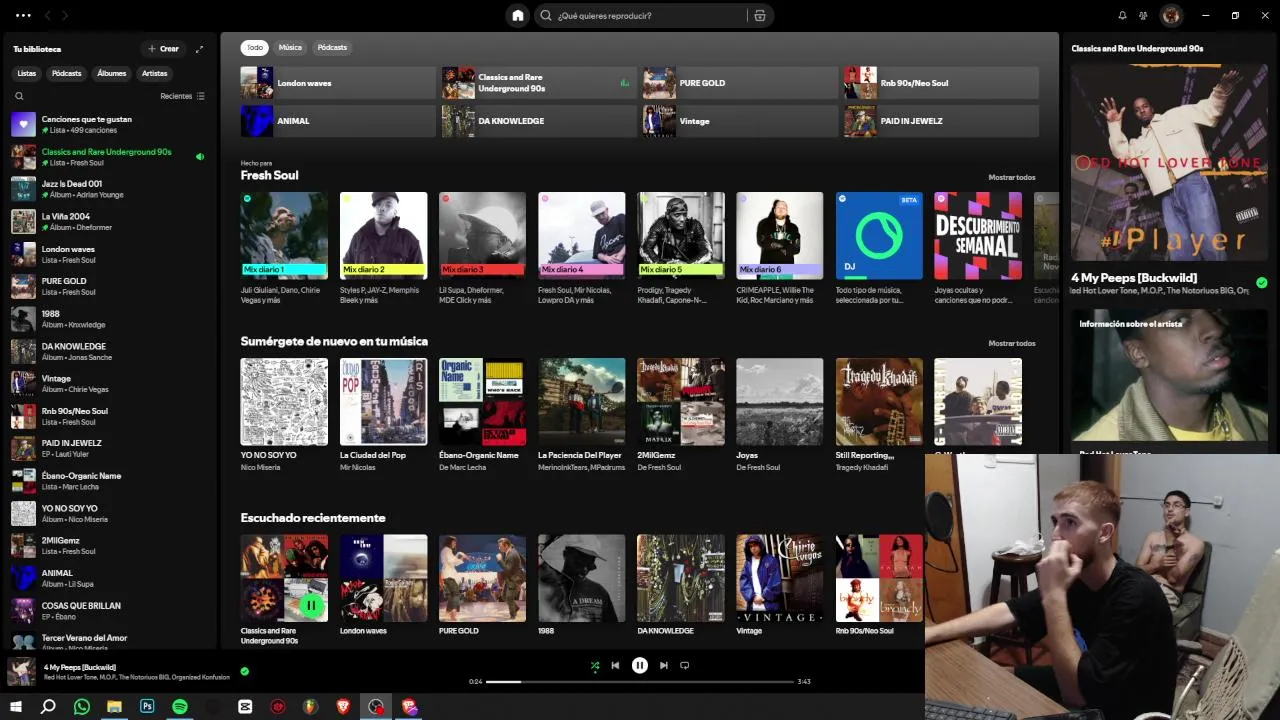Open PAID IN JEWELZ shortcut tile

point(941,121)
